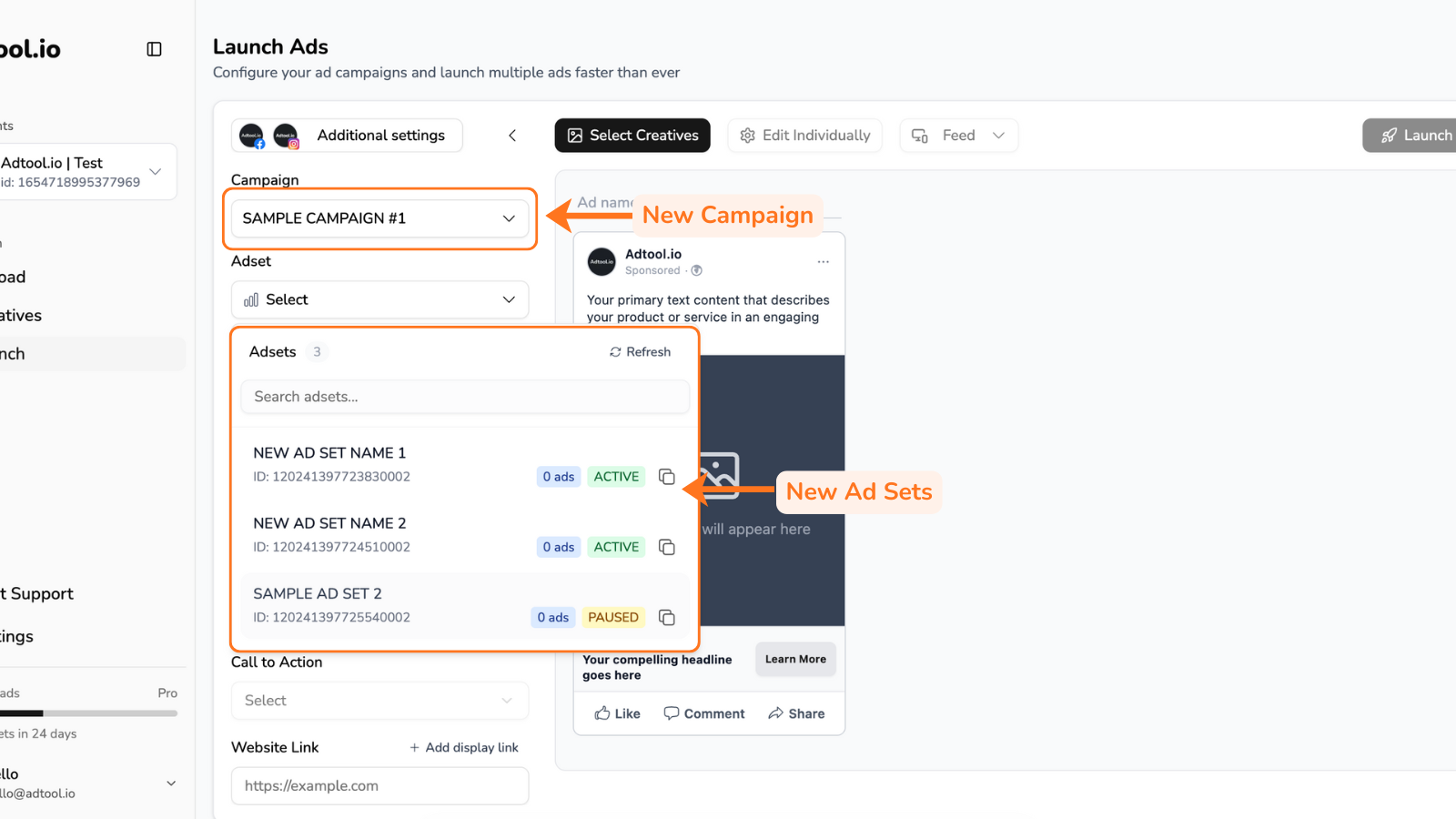This screenshot has height=819, width=1456.
Task: Switch to Select Creatives tab
Action: coord(632,136)
